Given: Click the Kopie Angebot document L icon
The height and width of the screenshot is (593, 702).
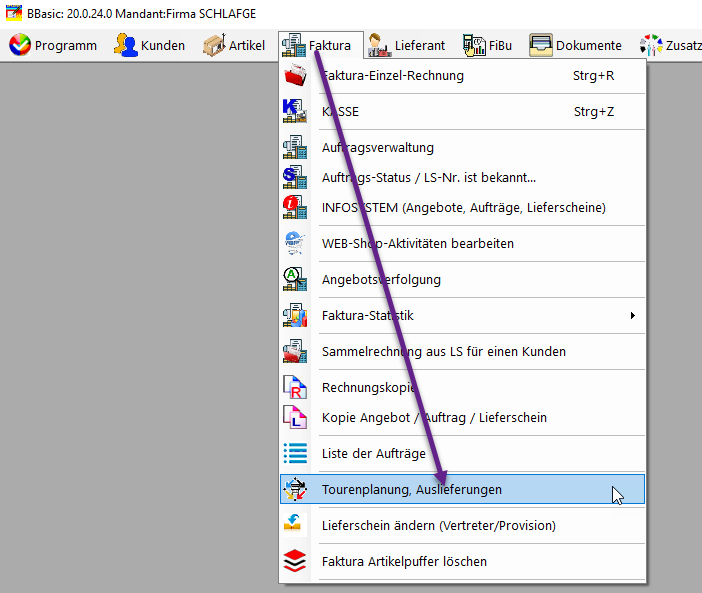Looking at the screenshot, I should (295, 417).
